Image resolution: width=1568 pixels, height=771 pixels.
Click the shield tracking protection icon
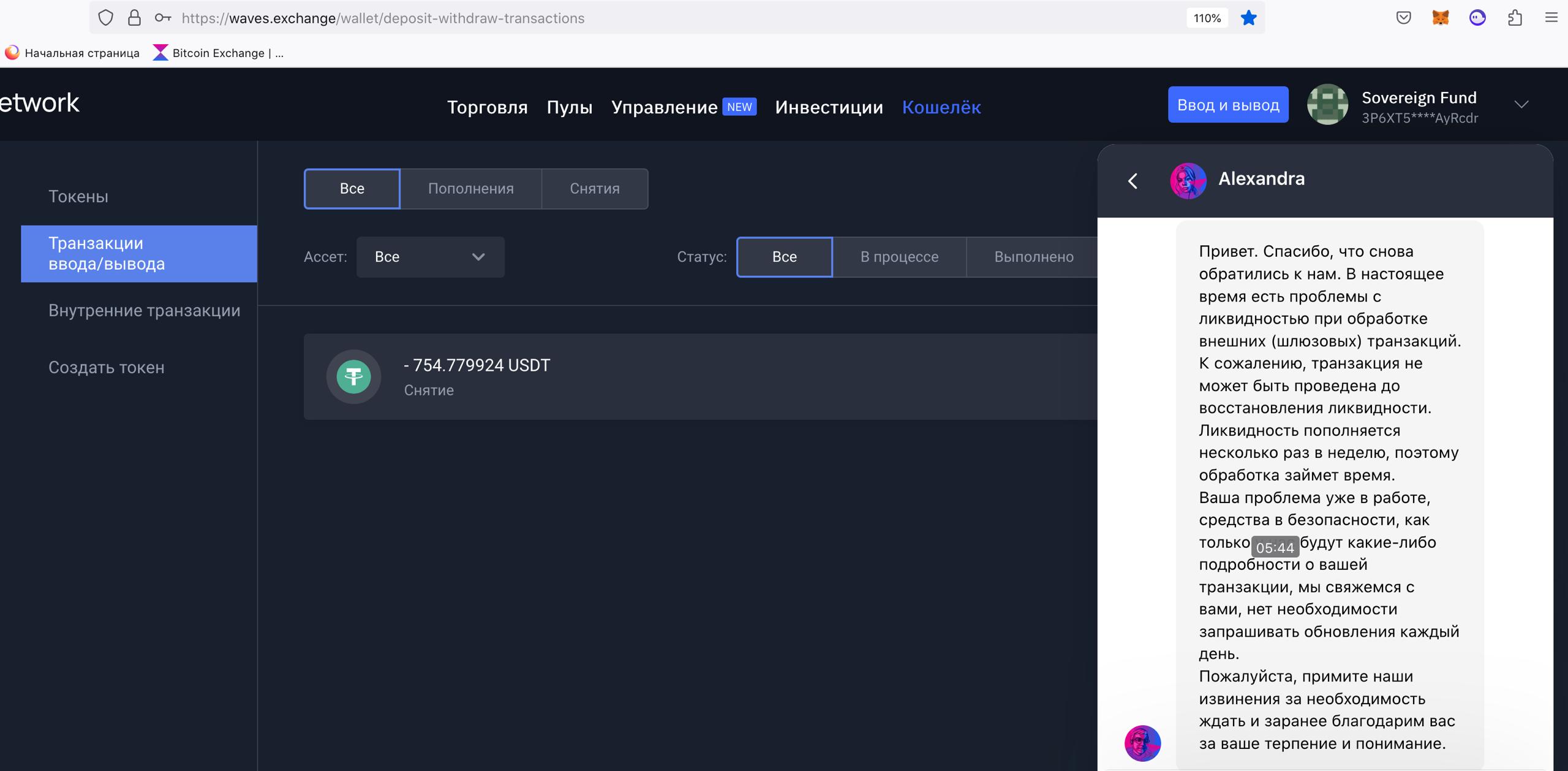(x=106, y=18)
